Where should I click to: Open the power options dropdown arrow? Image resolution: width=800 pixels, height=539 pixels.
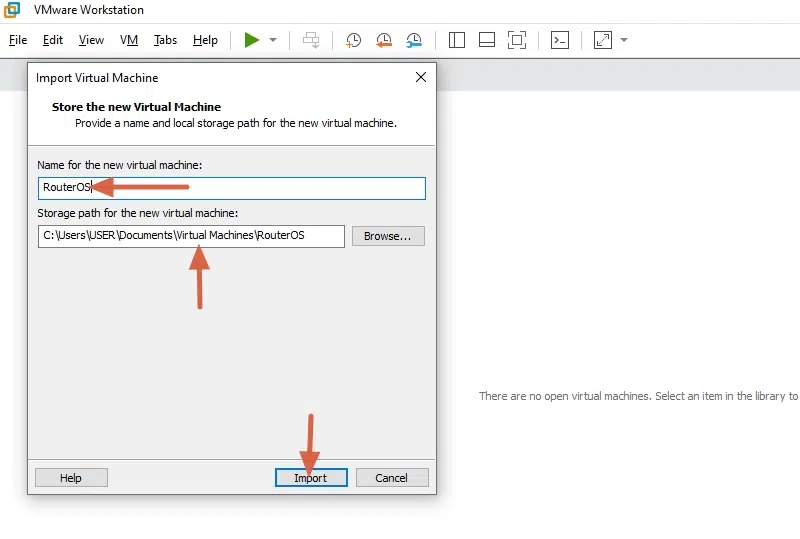[273, 40]
